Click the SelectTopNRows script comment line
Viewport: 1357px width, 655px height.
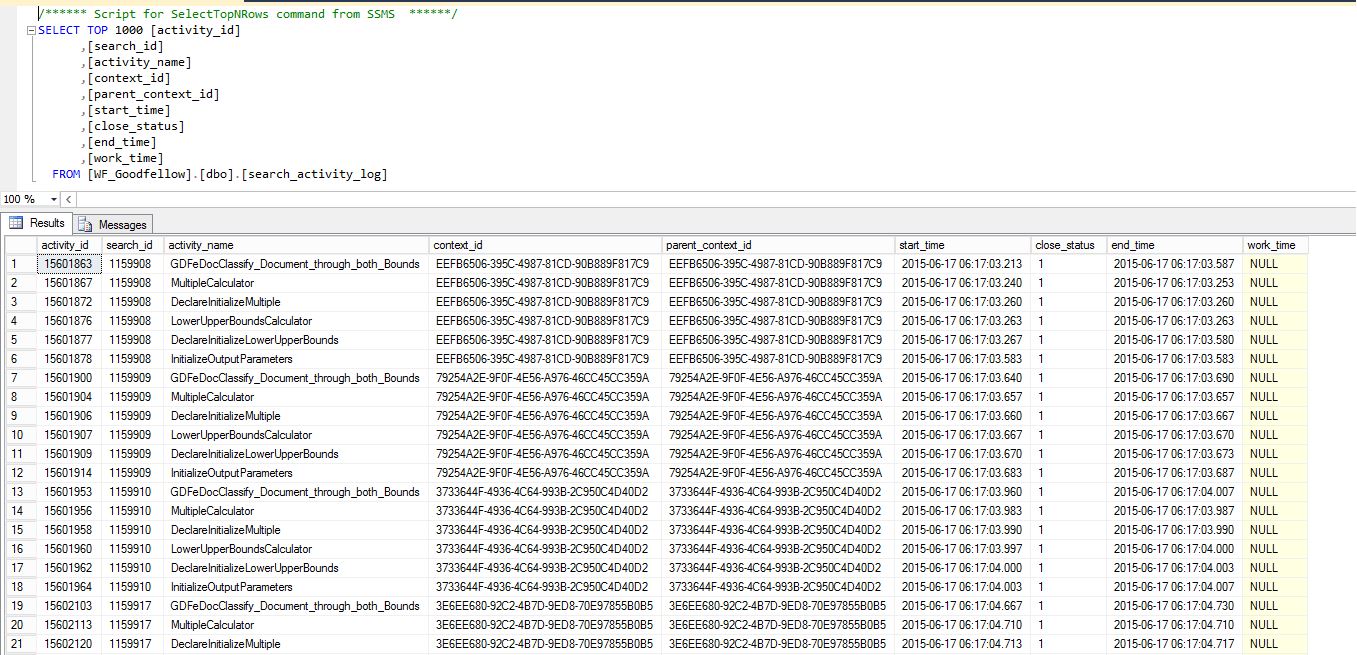248,14
